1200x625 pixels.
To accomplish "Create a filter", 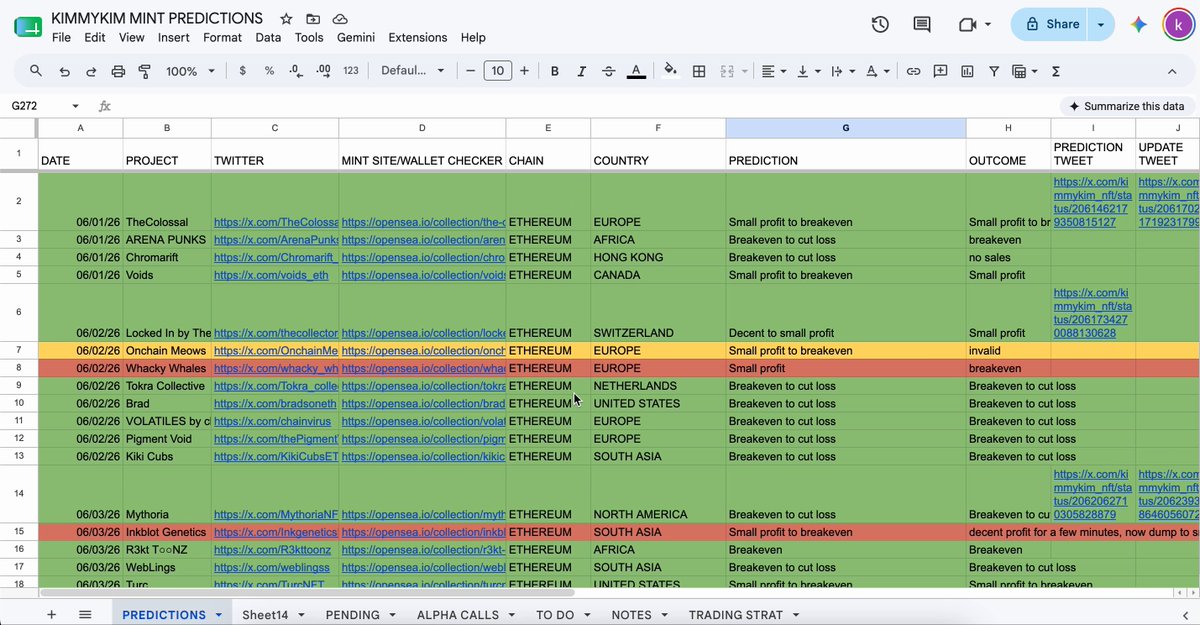I will pyautogui.click(x=994, y=71).
